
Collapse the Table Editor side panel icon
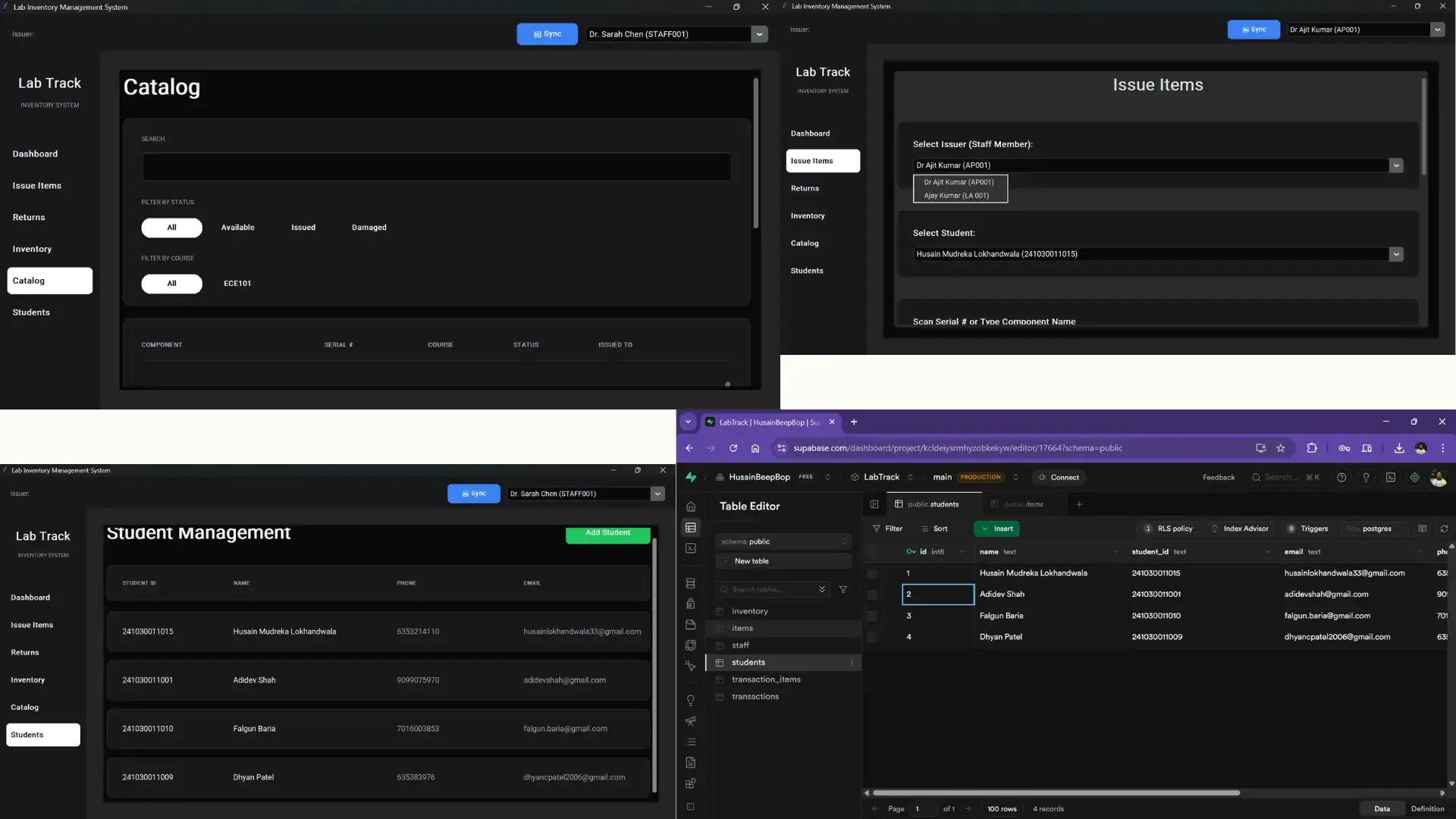[x=874, y=504]
